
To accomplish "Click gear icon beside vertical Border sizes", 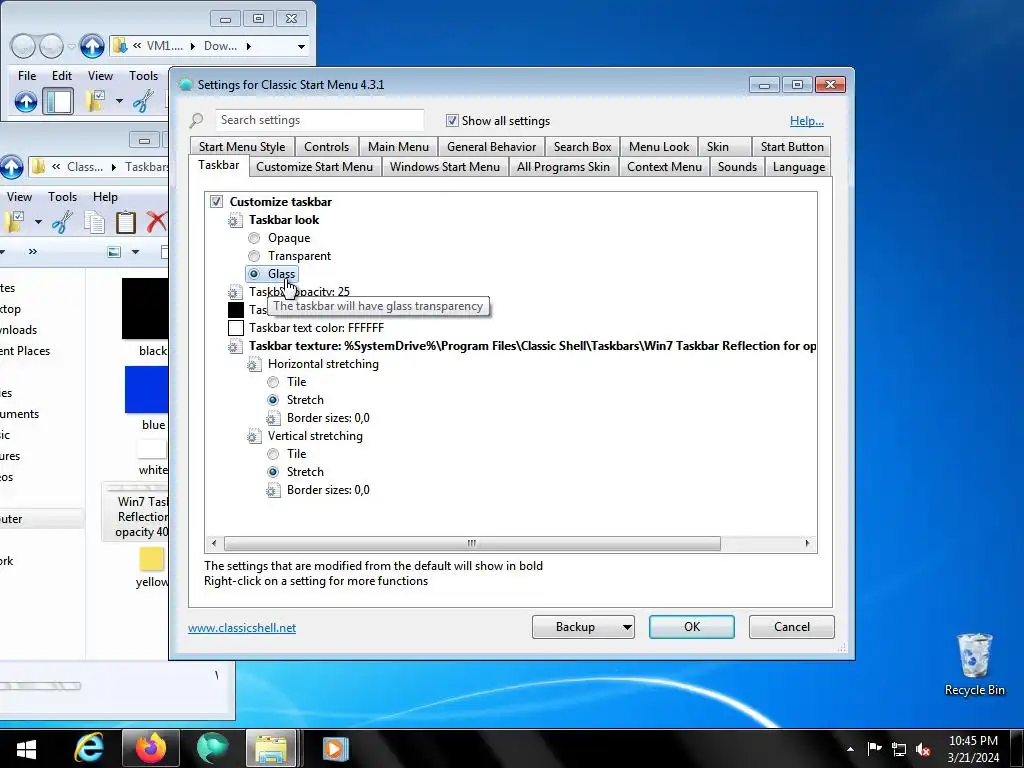I will click(x=273, y=490).
